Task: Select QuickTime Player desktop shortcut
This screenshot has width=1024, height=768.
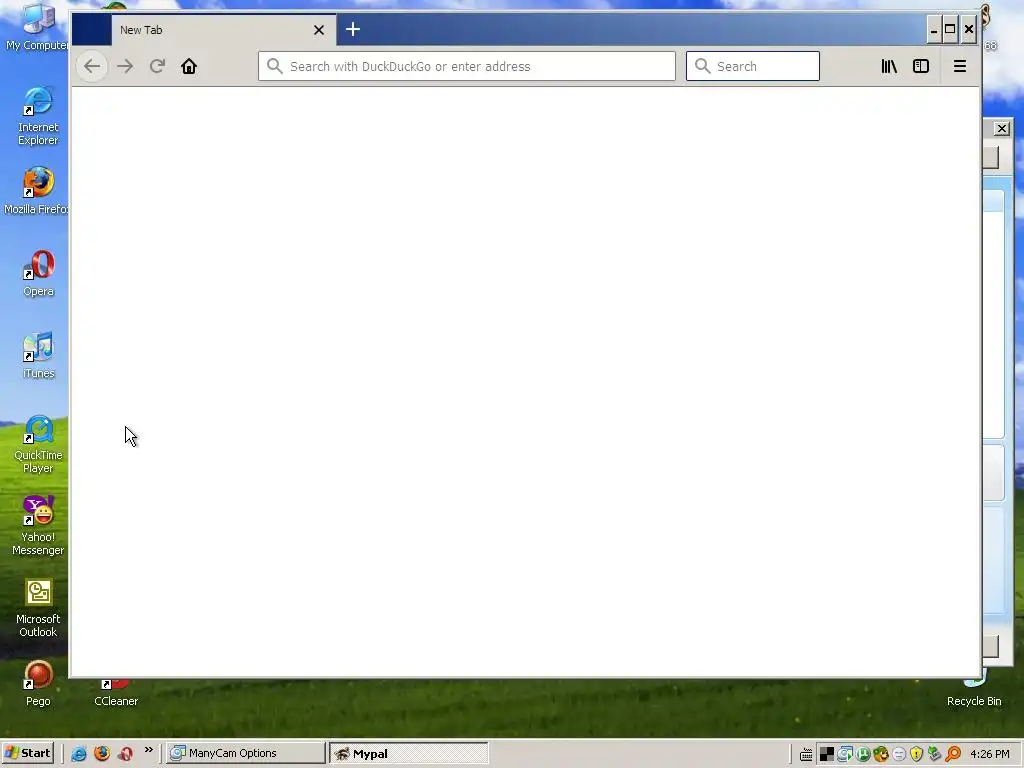Action: 38,444
